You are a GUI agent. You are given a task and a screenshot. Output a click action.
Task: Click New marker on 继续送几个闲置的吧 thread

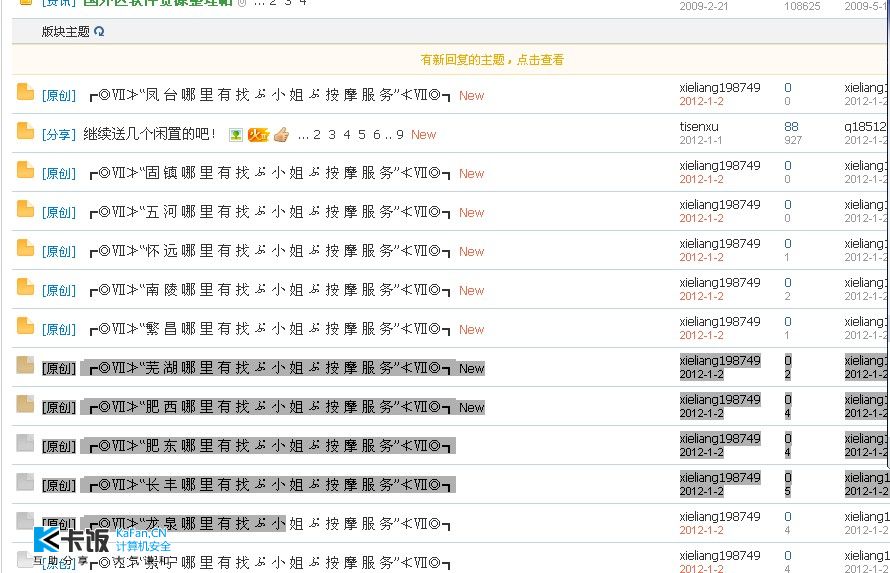click(x=423, y=135)
